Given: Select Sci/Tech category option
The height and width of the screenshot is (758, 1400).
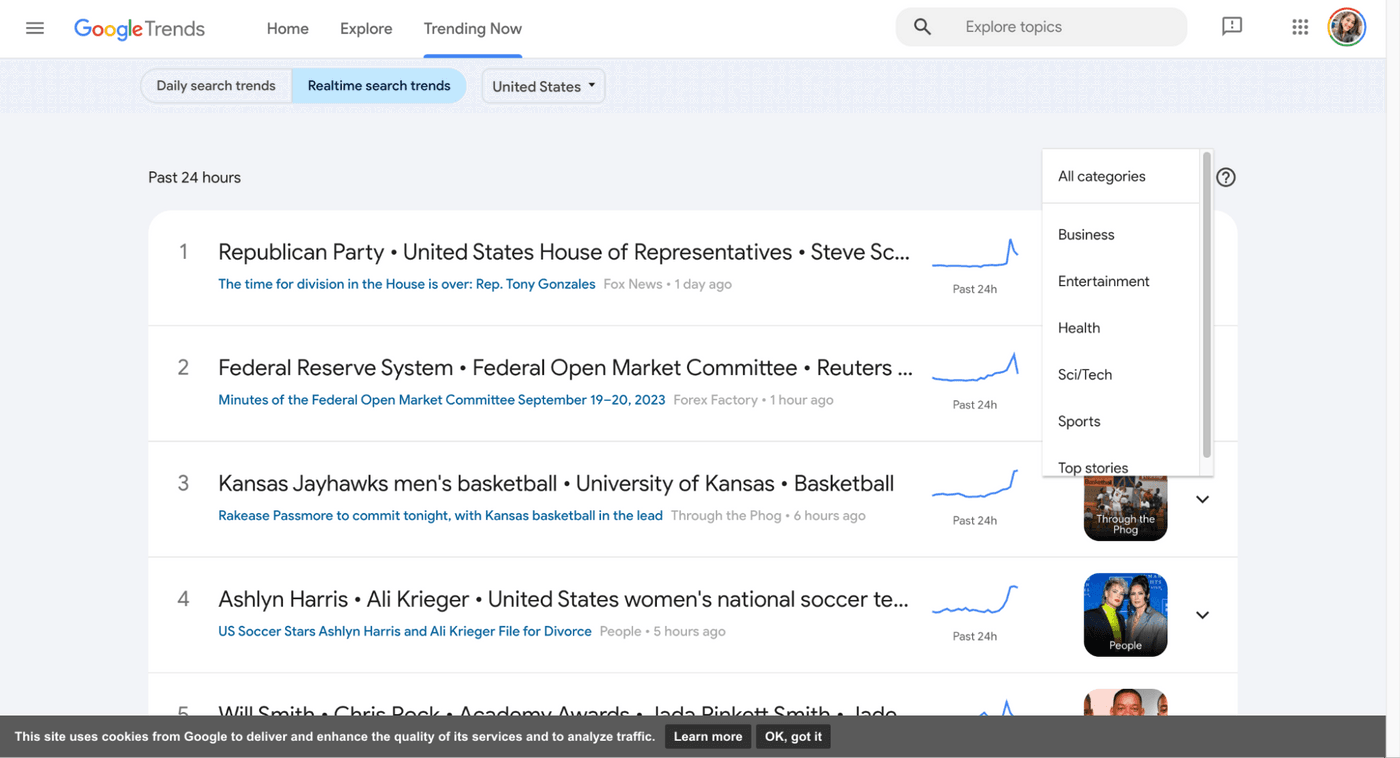Looking at the screenshot, I should point(1085,374).
